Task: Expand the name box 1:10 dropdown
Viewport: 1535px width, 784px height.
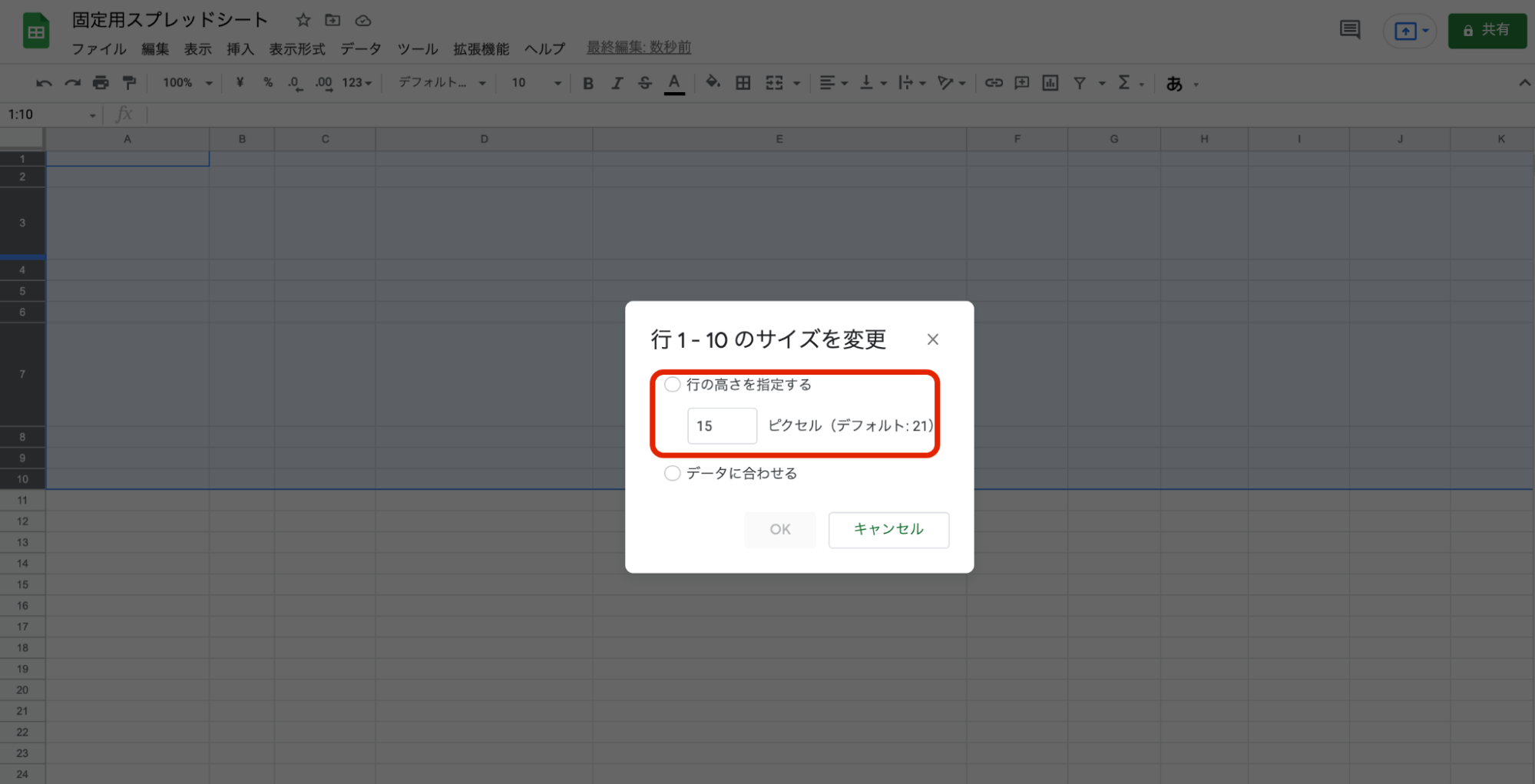Action: pyautogui.click(x=93, y=116)
